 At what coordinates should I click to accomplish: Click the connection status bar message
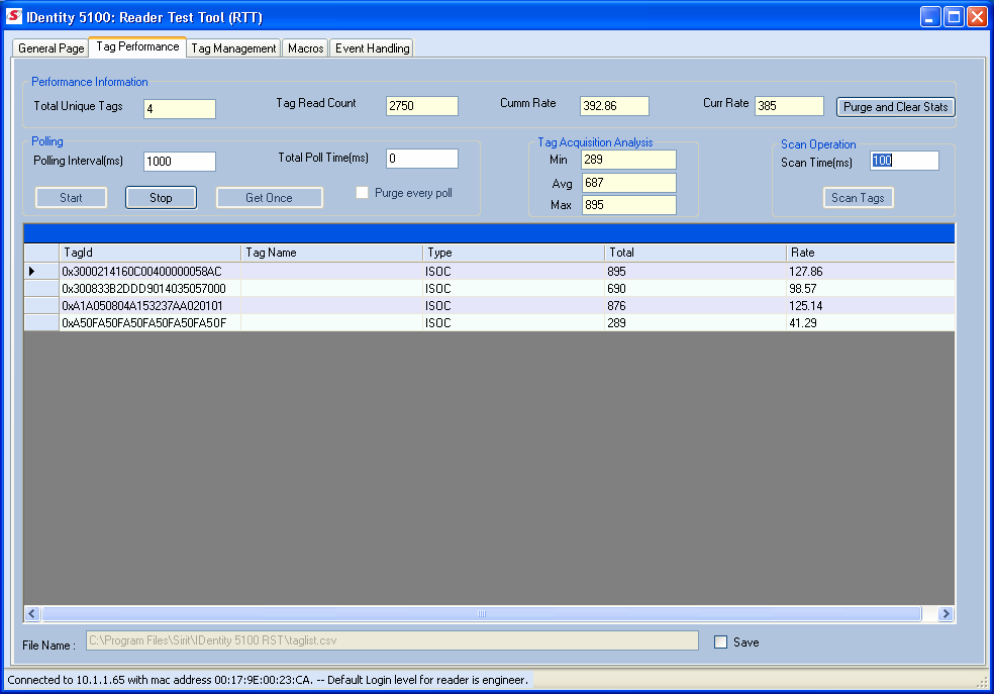tap(268, 680)
